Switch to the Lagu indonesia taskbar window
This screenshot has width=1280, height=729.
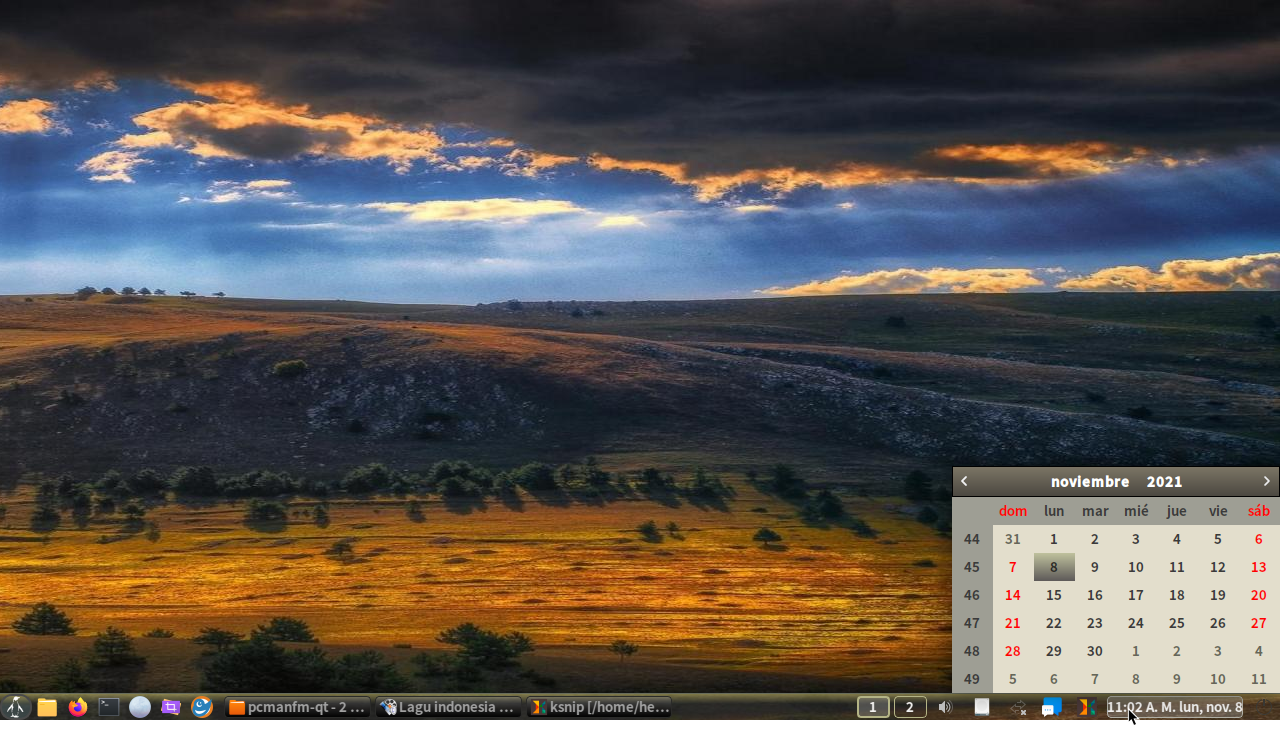[448, 707]
